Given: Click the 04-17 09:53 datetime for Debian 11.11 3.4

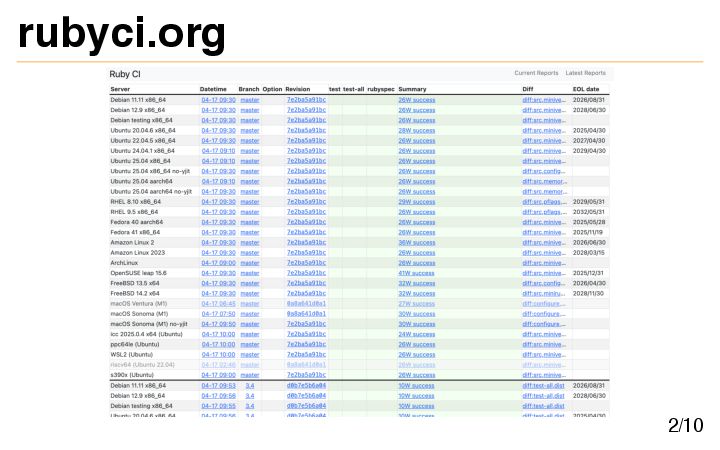Looking at the screenshot, I should (x=219, y=386).
